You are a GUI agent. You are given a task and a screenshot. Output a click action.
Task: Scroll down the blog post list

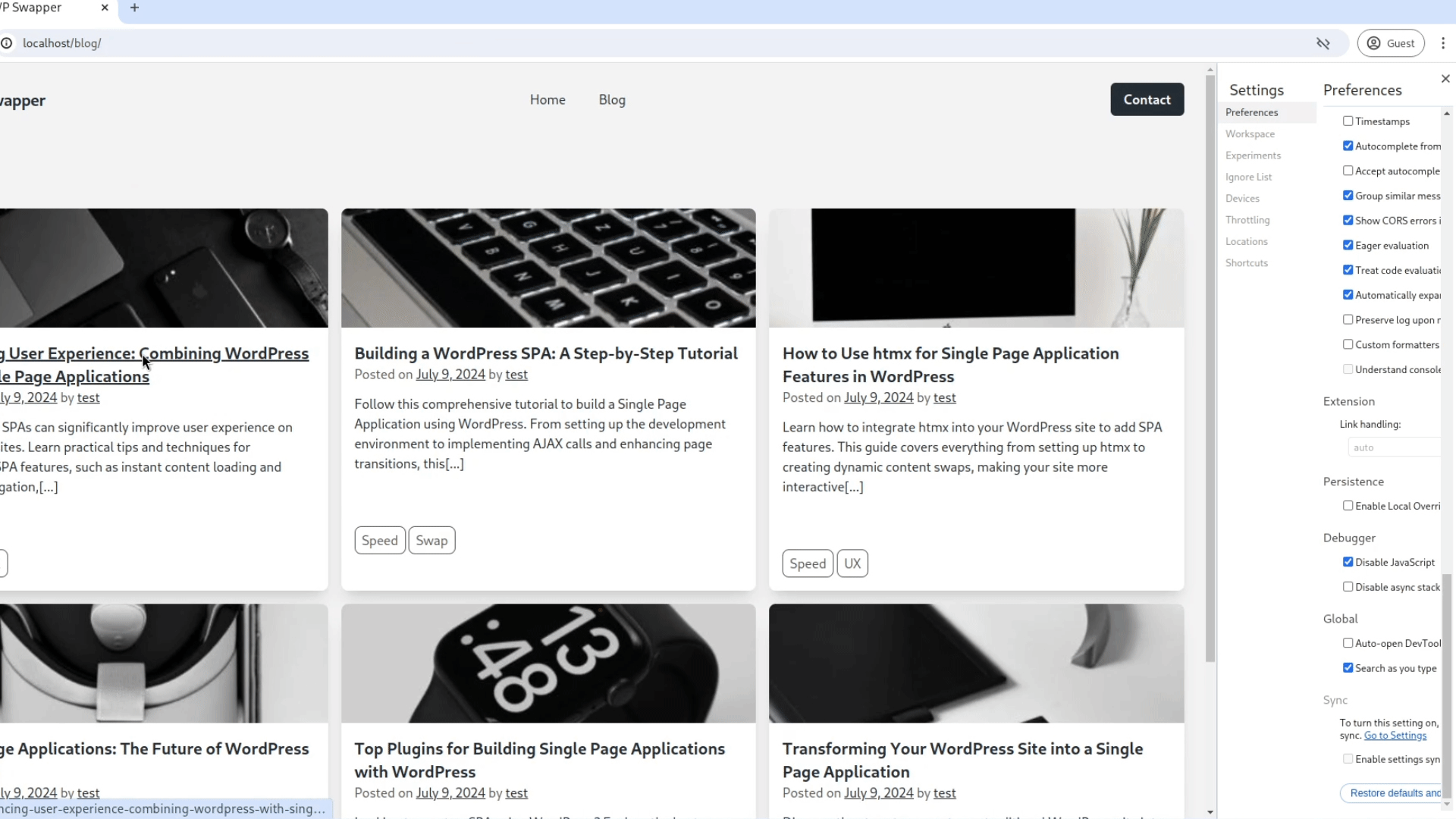pyautogui.click(x=1208, y=809)
